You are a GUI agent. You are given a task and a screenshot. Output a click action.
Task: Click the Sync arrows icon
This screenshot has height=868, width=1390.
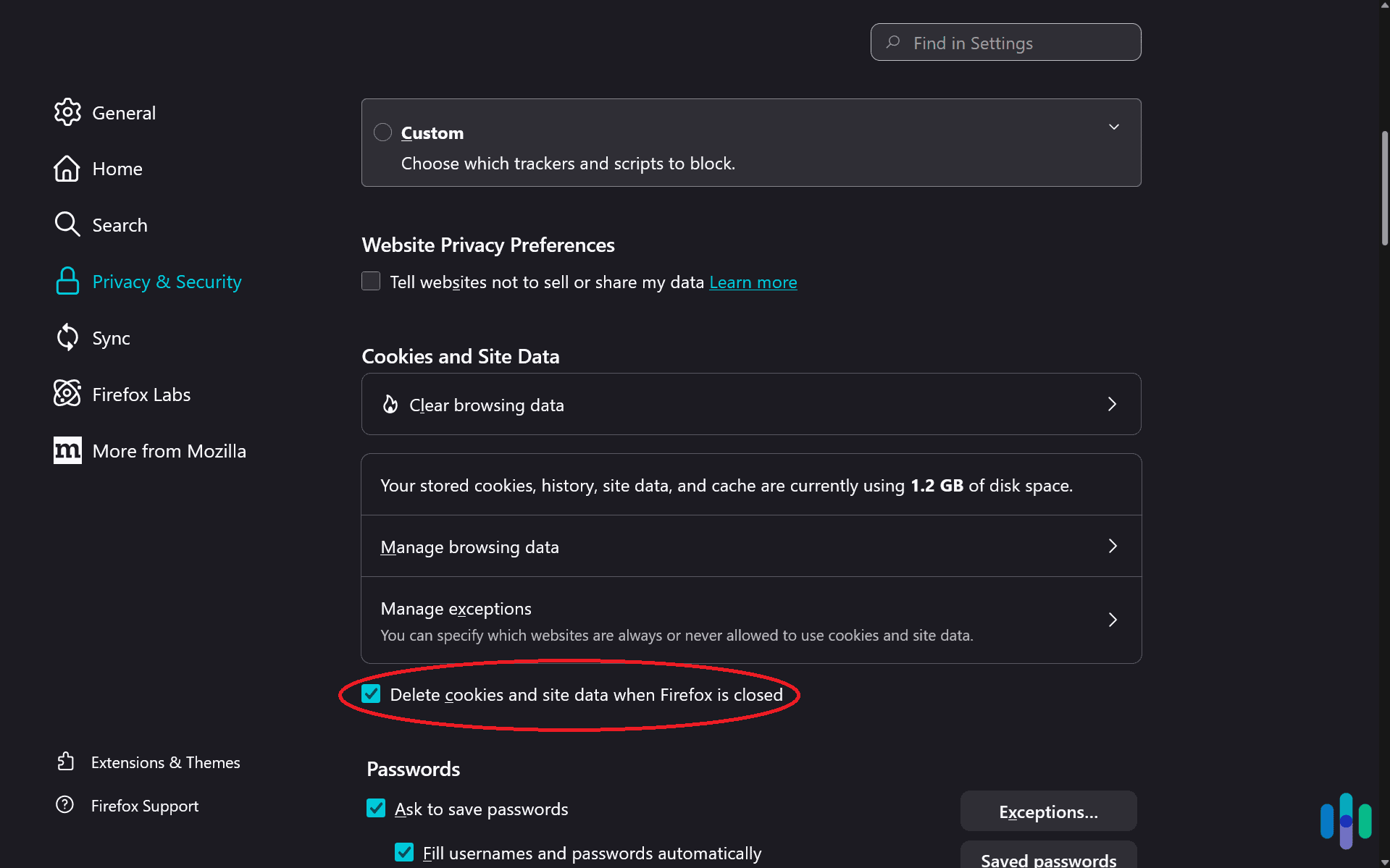point(67,337)
